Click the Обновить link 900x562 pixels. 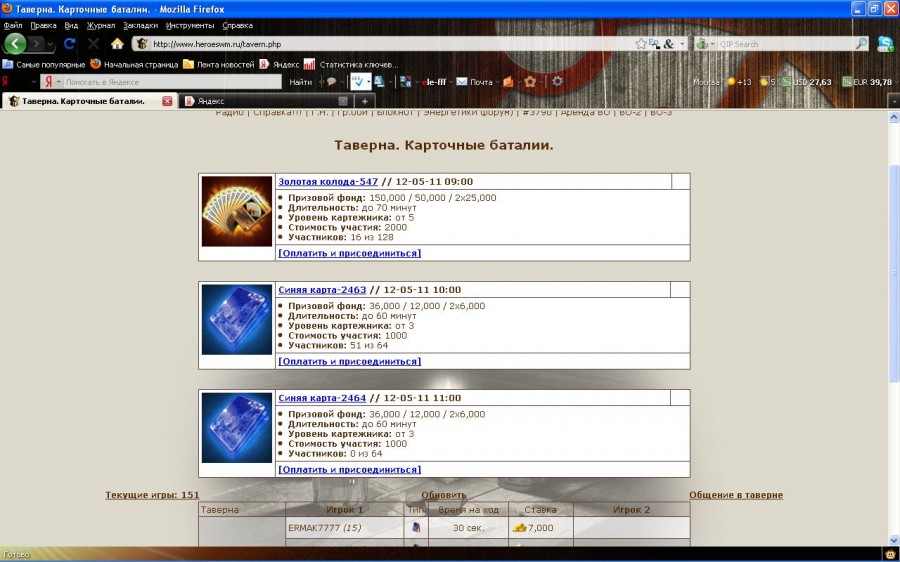(x=444, y=495)
